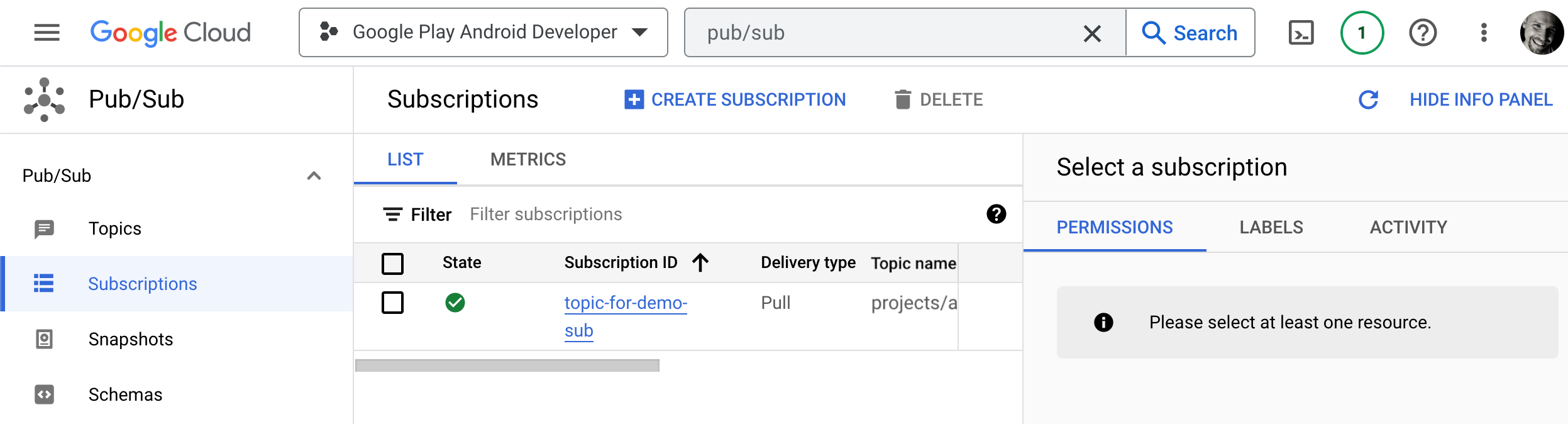Click the Search button

[x=1190, y=33]
